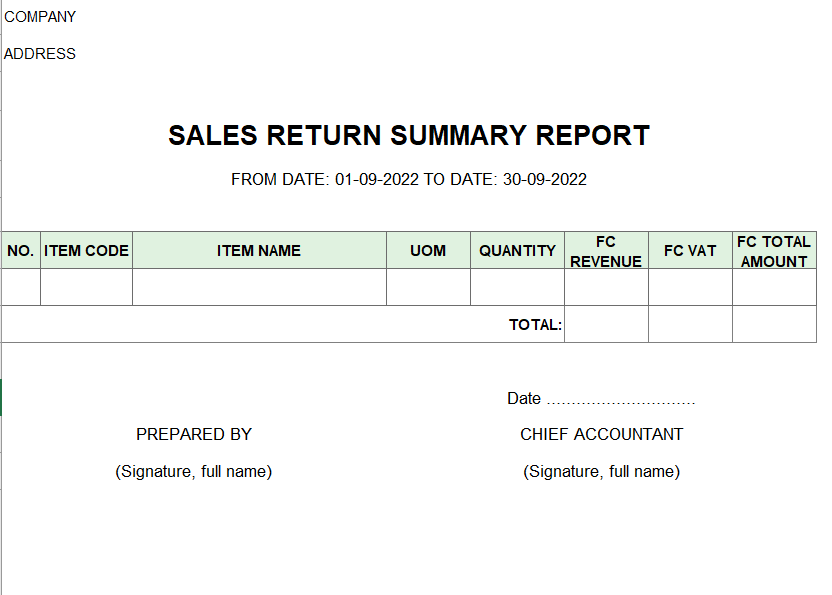Click the CHIEF ACCOUNTANT label

tap(601, 434)
